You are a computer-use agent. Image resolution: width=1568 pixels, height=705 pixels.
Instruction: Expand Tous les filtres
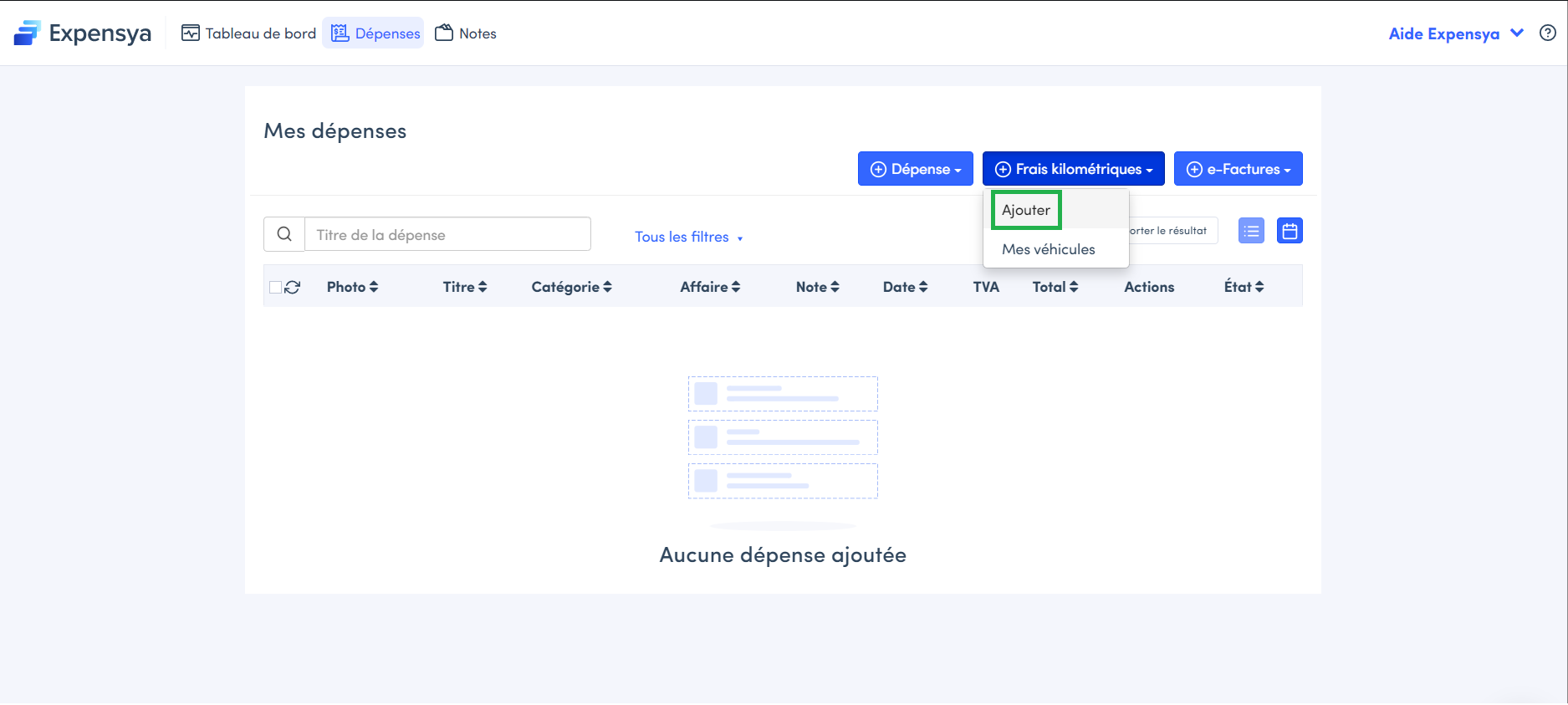point(688,237)
